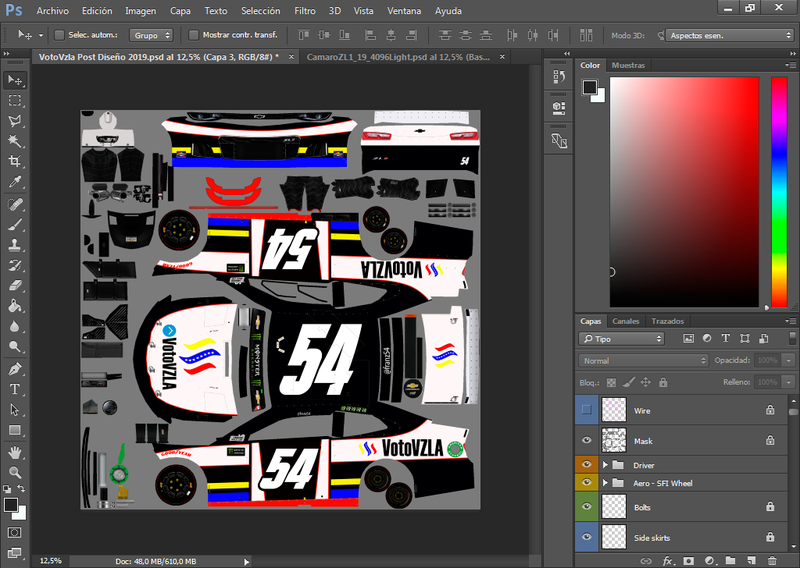Select the Hand tool
Screen dimensions: 800x568
tap(15, 453)
